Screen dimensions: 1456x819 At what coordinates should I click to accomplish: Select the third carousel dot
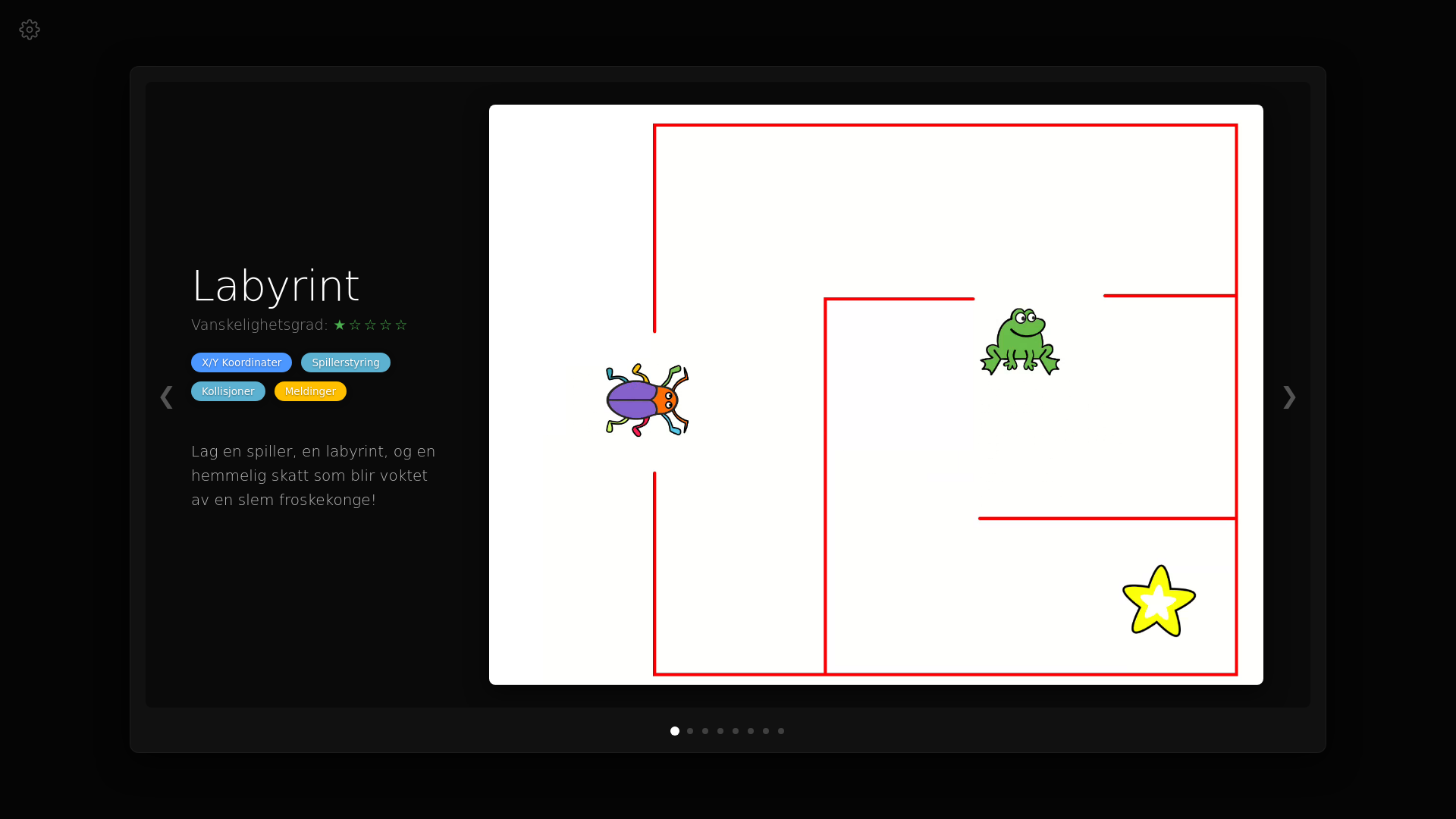(x=705, y=731)
